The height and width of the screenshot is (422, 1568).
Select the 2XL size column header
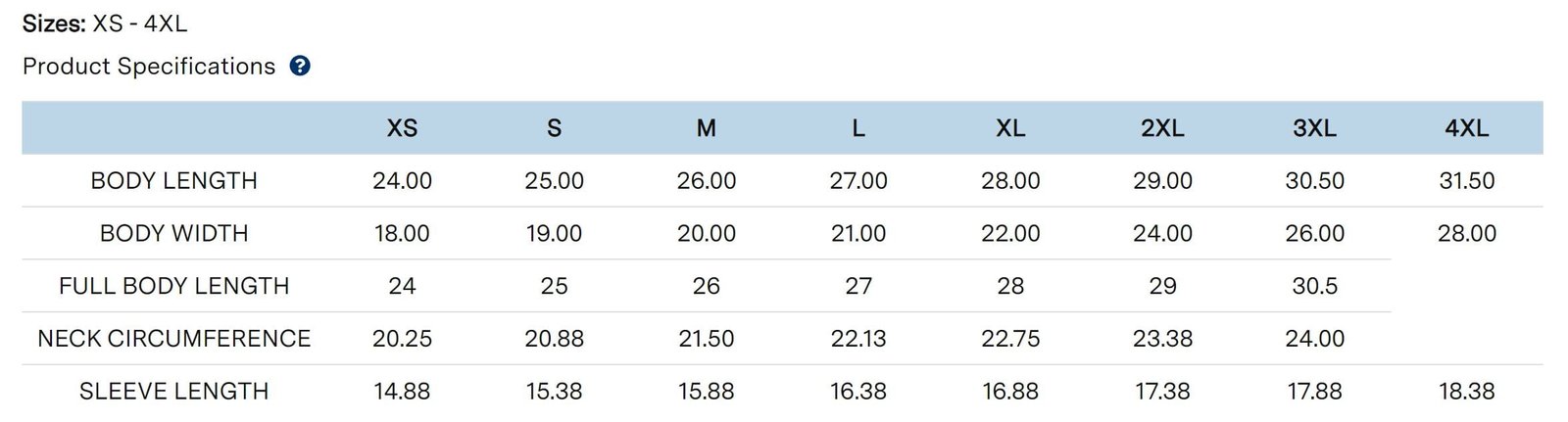pos(1162,128)
